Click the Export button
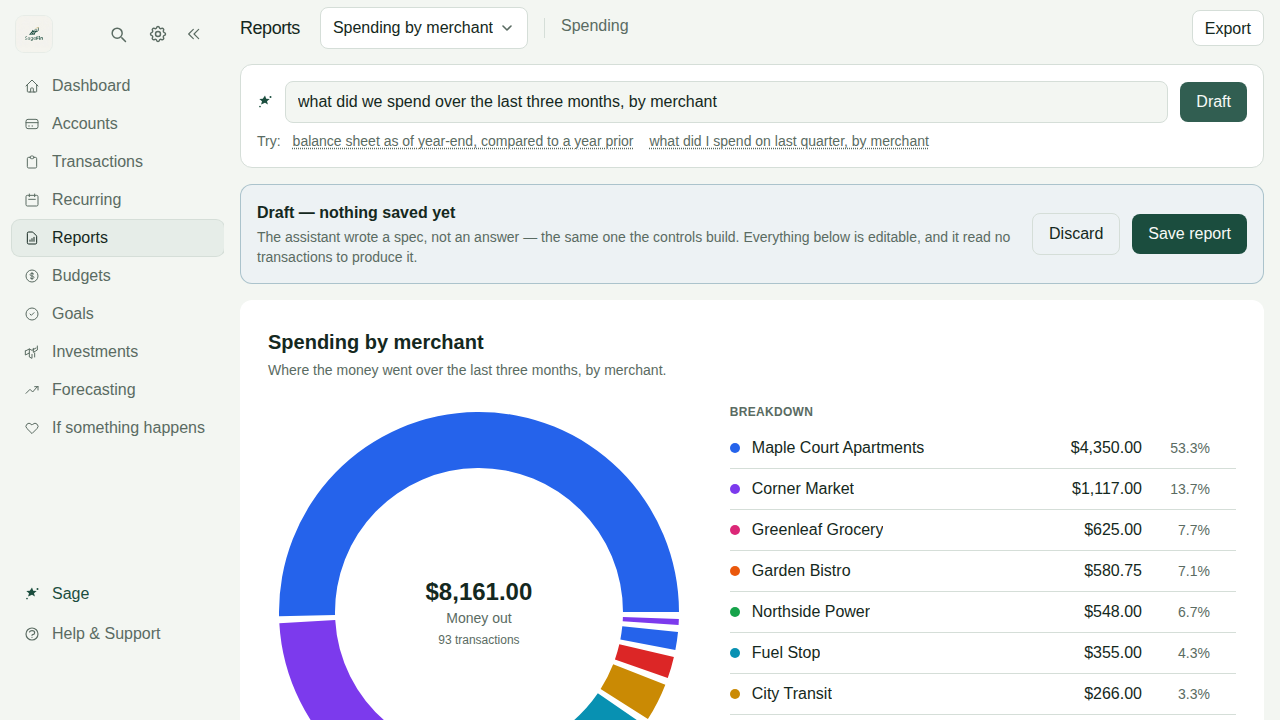The width and height of the screenshot is (1280, 720). click(1228, 28)
